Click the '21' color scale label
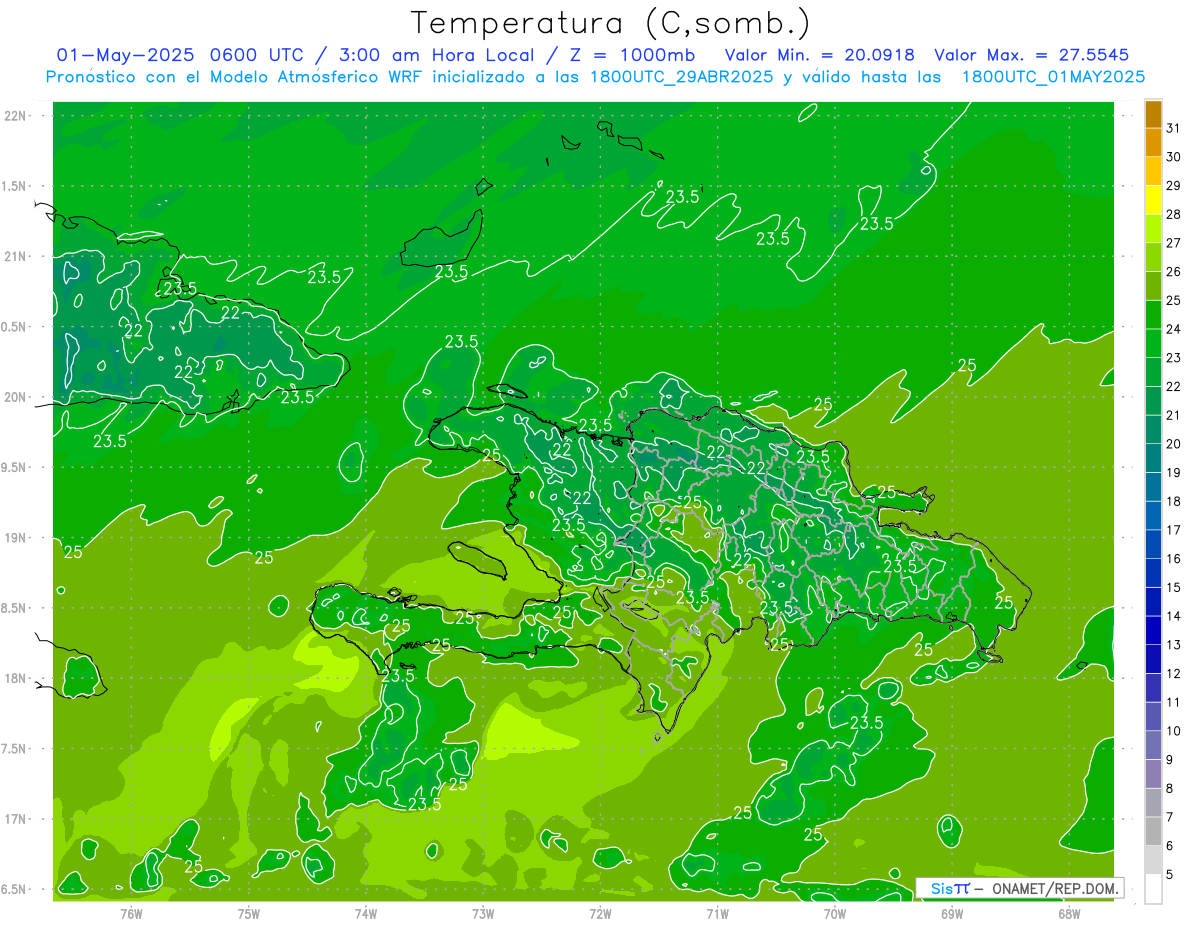Screen dimensions: 1200x927 pyautogui.click(x=1174, y=415)
